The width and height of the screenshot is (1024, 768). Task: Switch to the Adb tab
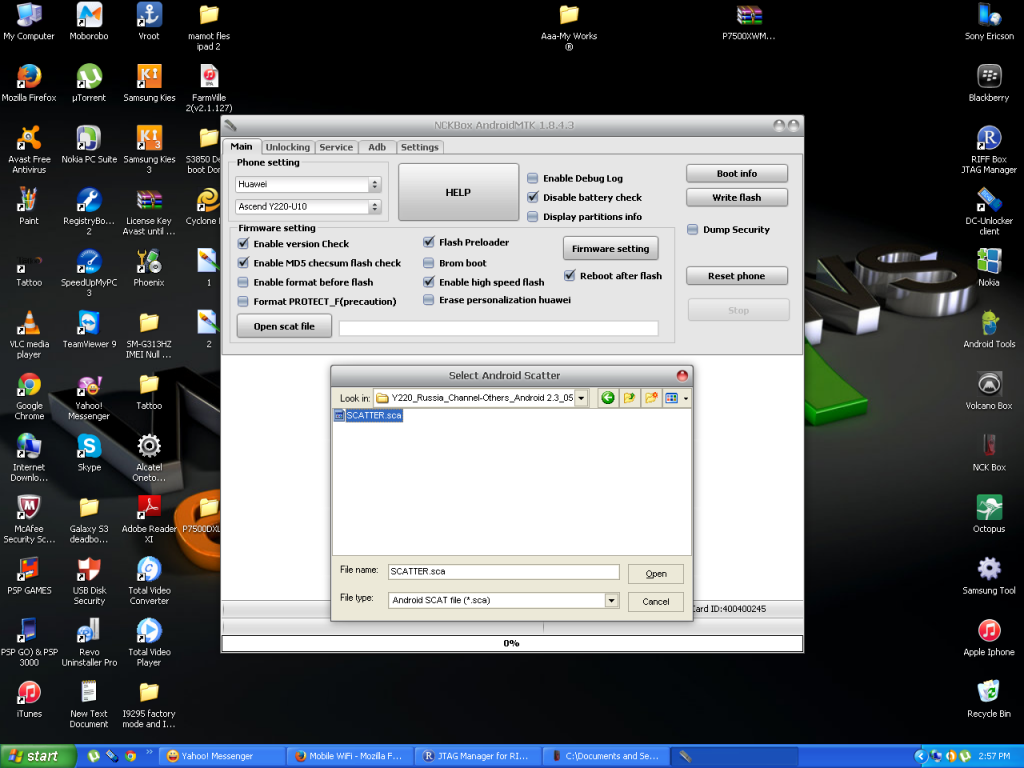(x=377, y=147)
